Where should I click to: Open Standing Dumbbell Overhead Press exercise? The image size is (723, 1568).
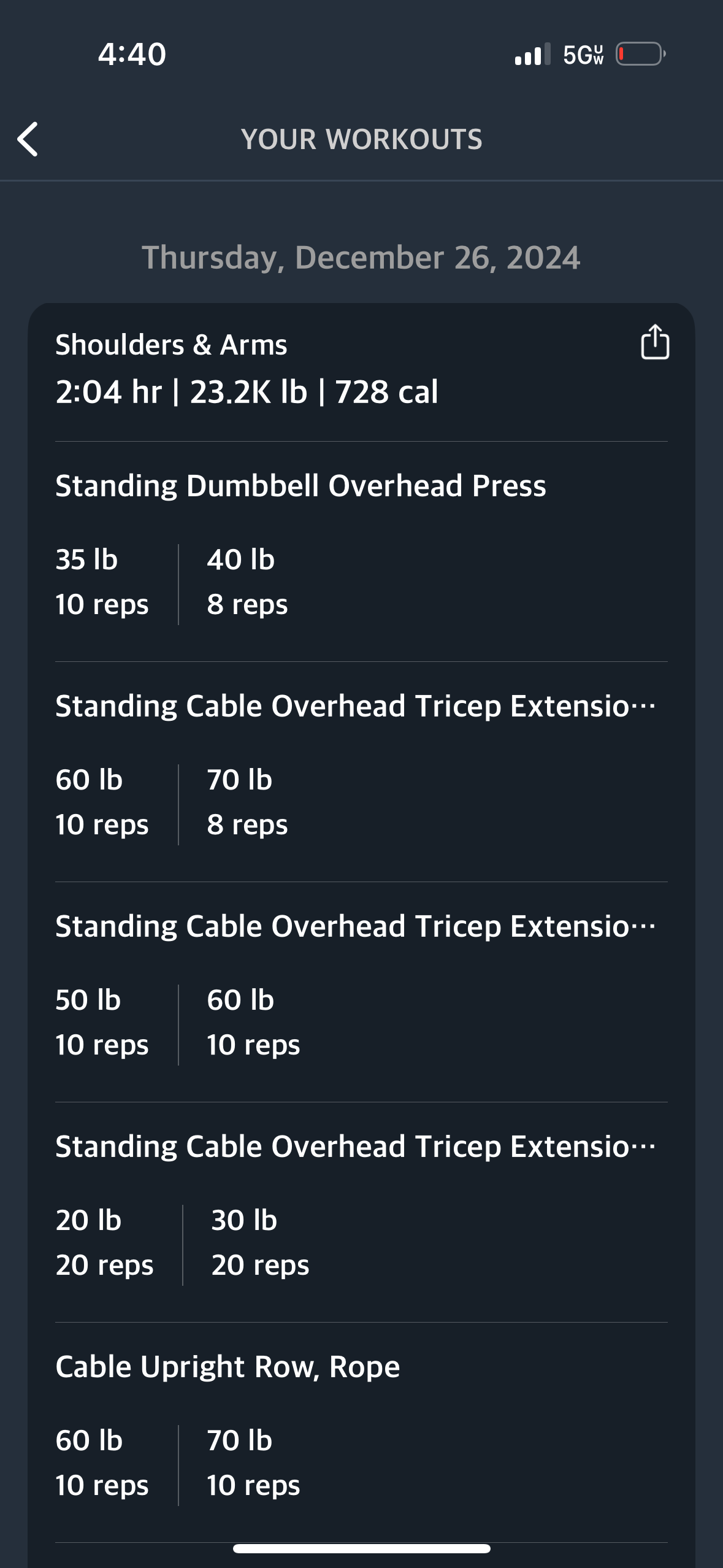[300, 486]
